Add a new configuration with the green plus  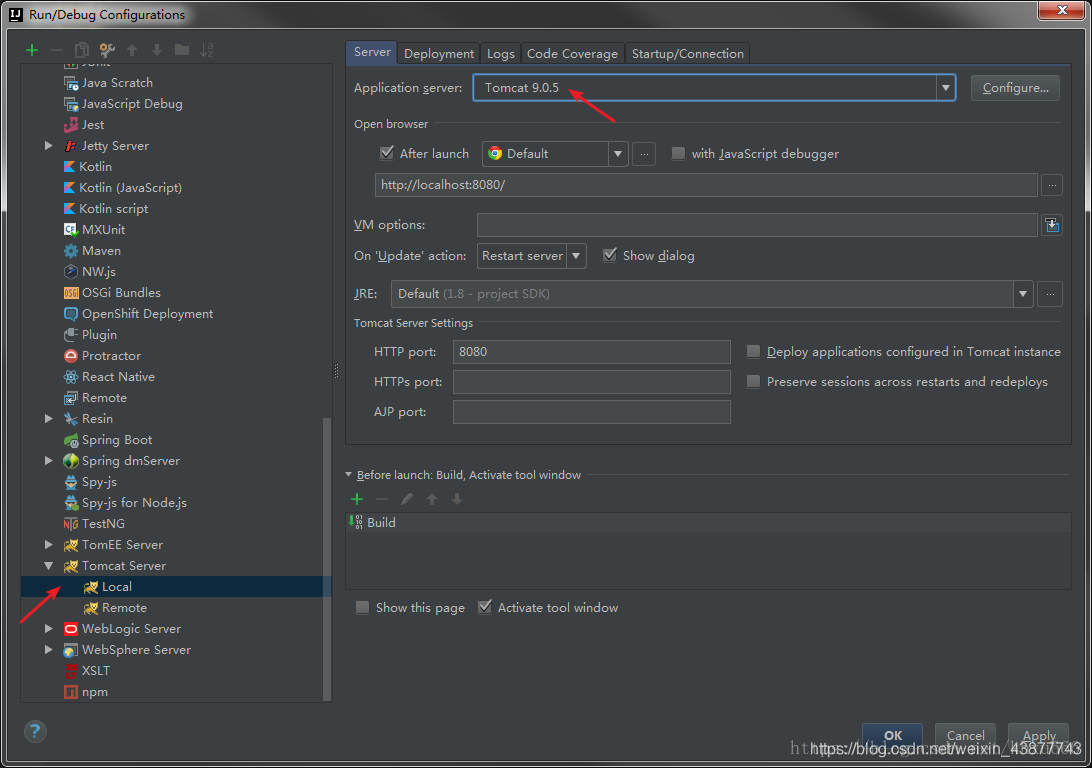point(31,50)
